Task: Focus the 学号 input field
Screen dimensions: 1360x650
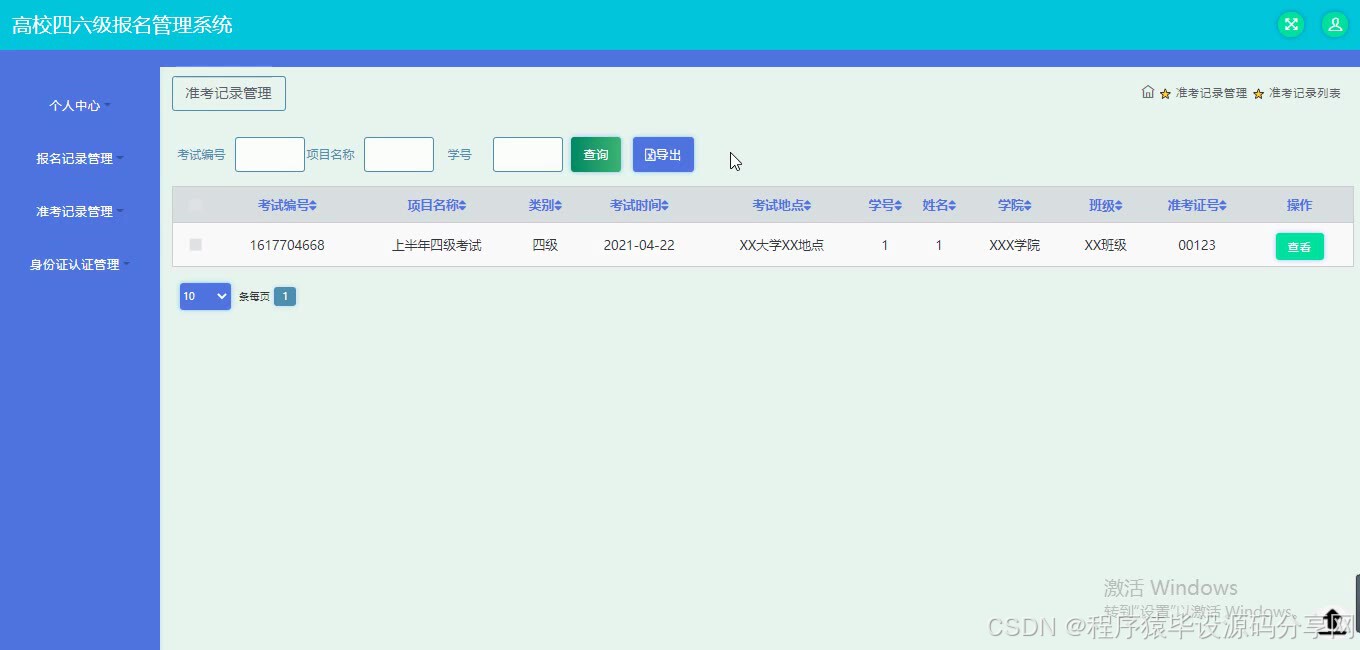Action: 528,154
